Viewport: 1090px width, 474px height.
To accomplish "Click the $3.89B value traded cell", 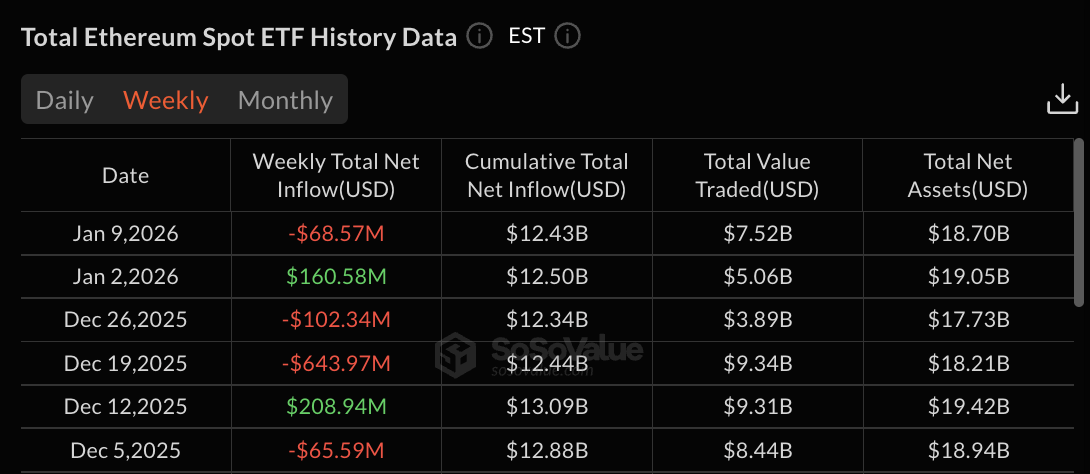I will (758, 320).
